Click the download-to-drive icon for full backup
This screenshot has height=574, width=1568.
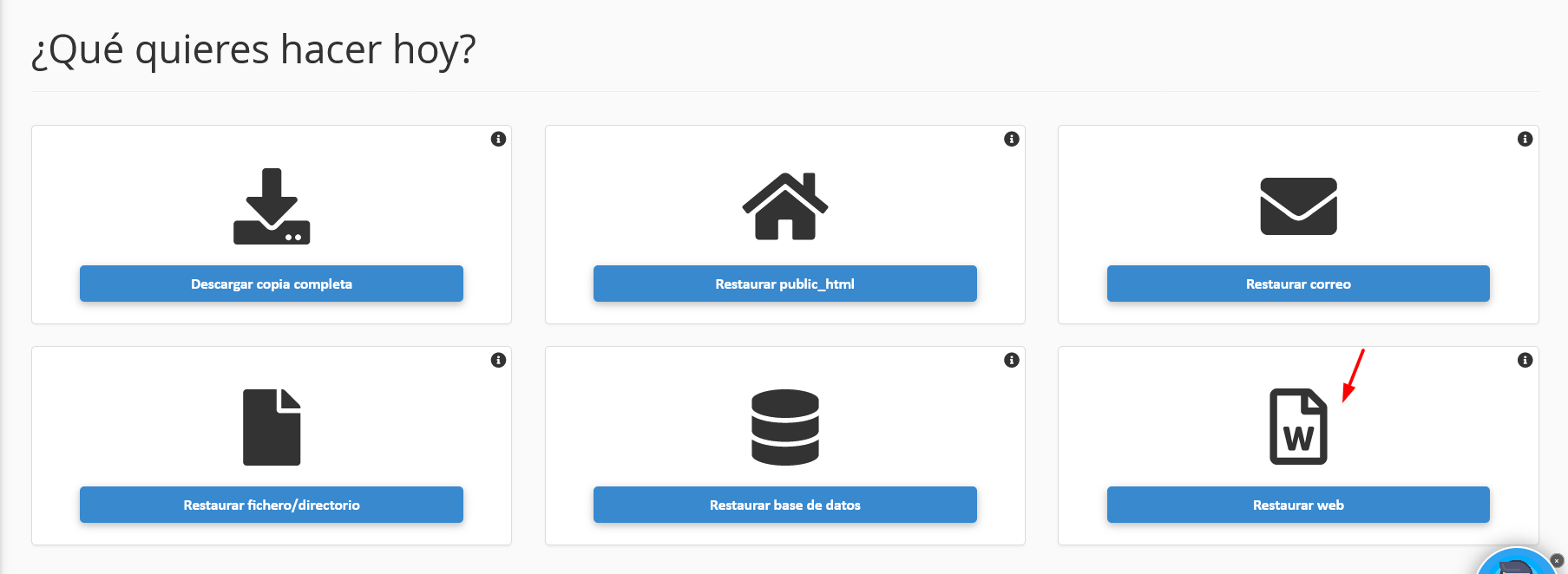[x=272, y=206]
